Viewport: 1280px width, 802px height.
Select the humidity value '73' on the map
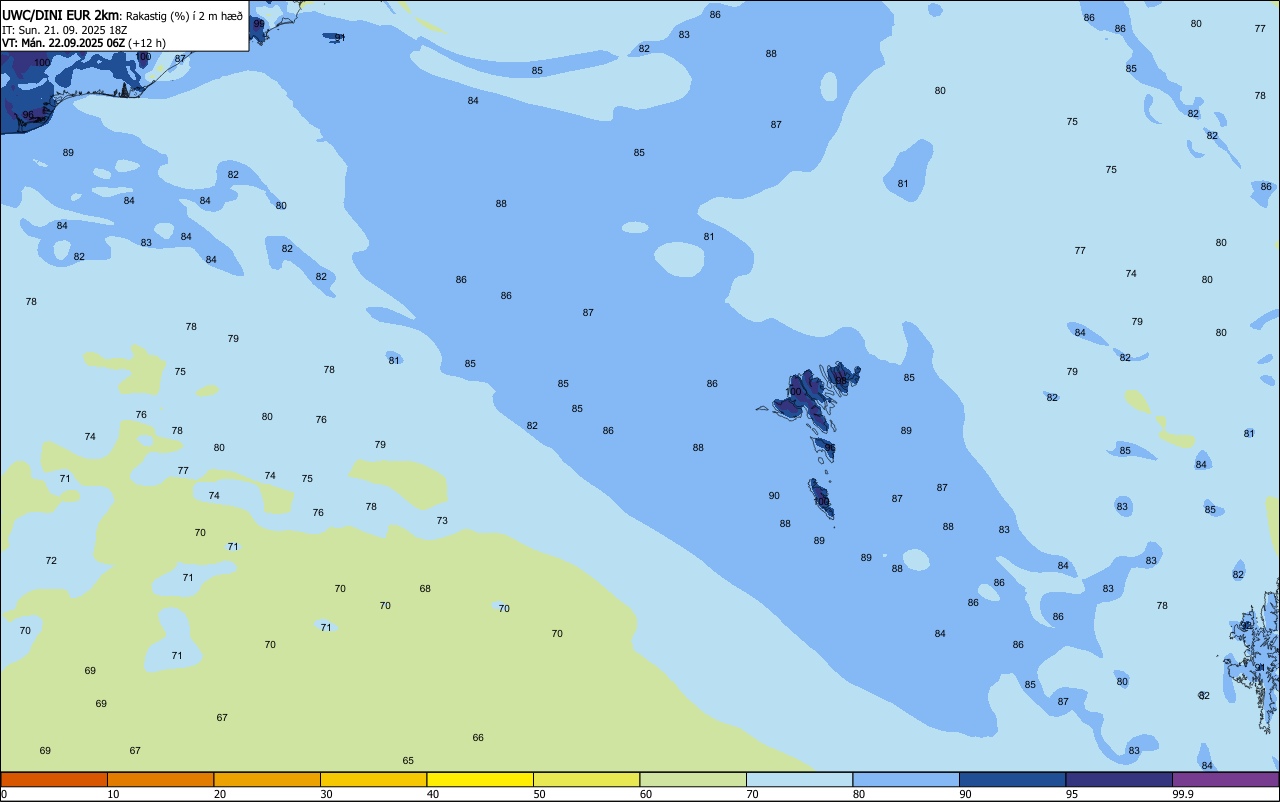(x=442, y=521)
